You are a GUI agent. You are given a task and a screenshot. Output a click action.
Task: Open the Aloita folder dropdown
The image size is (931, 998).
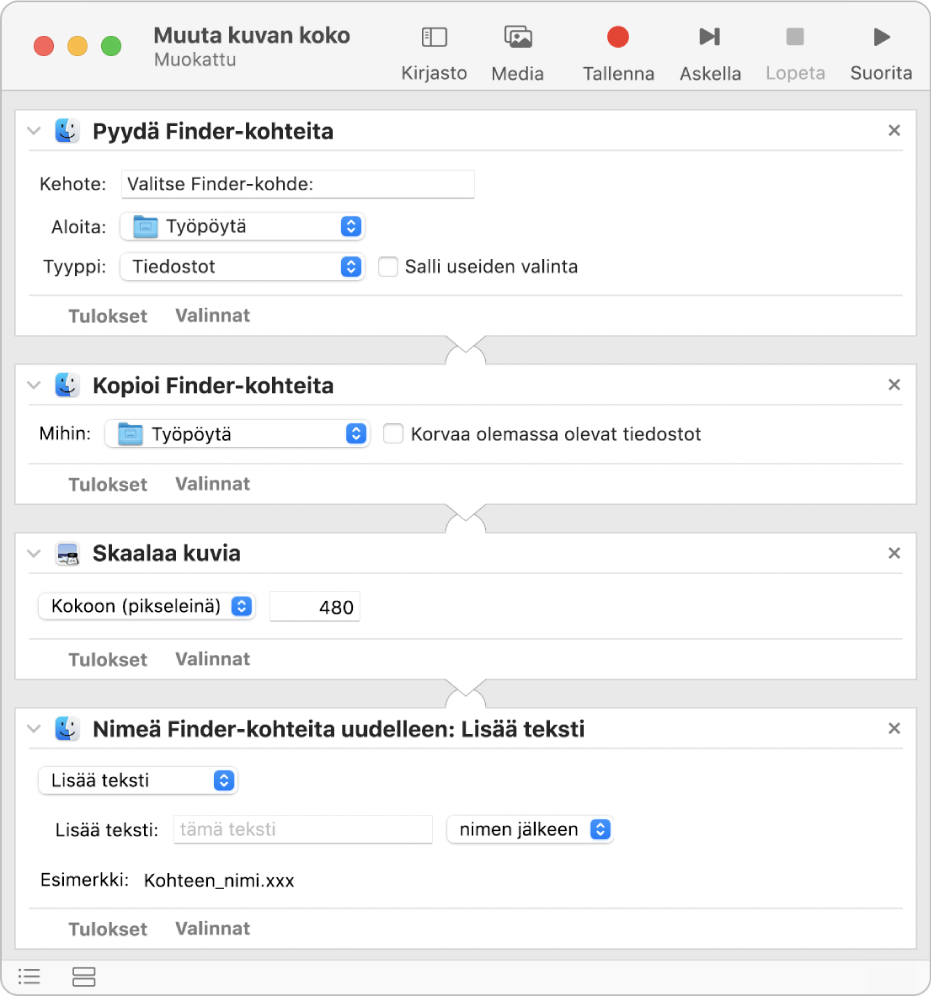point(241,227)
